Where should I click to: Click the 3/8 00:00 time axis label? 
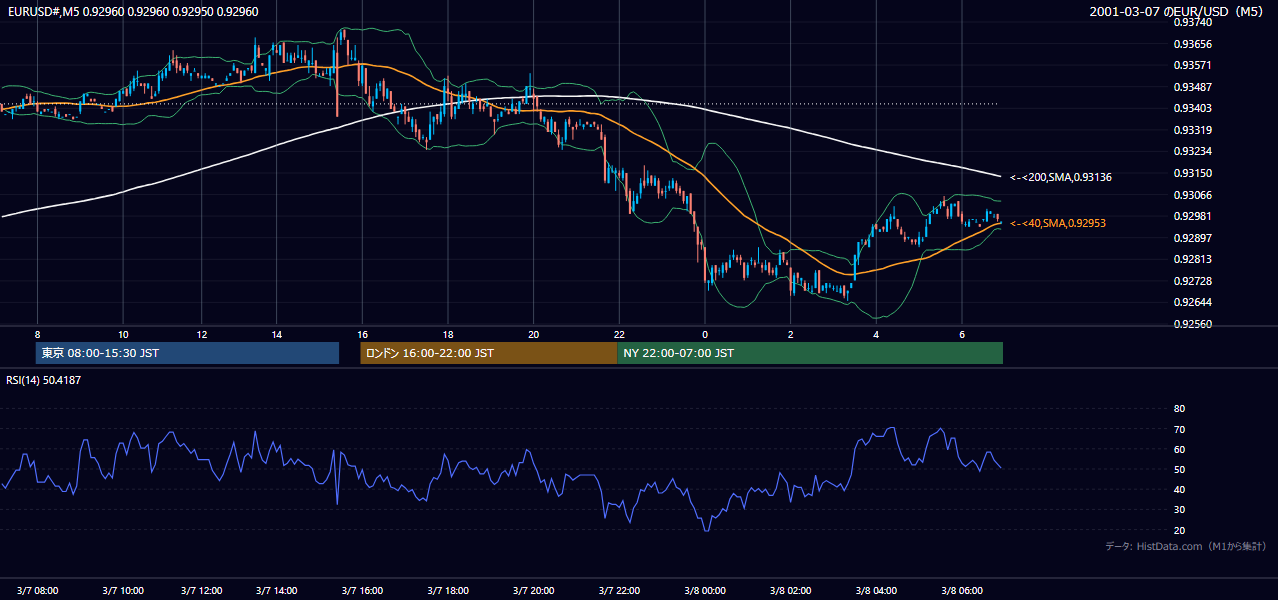(704, 591)
